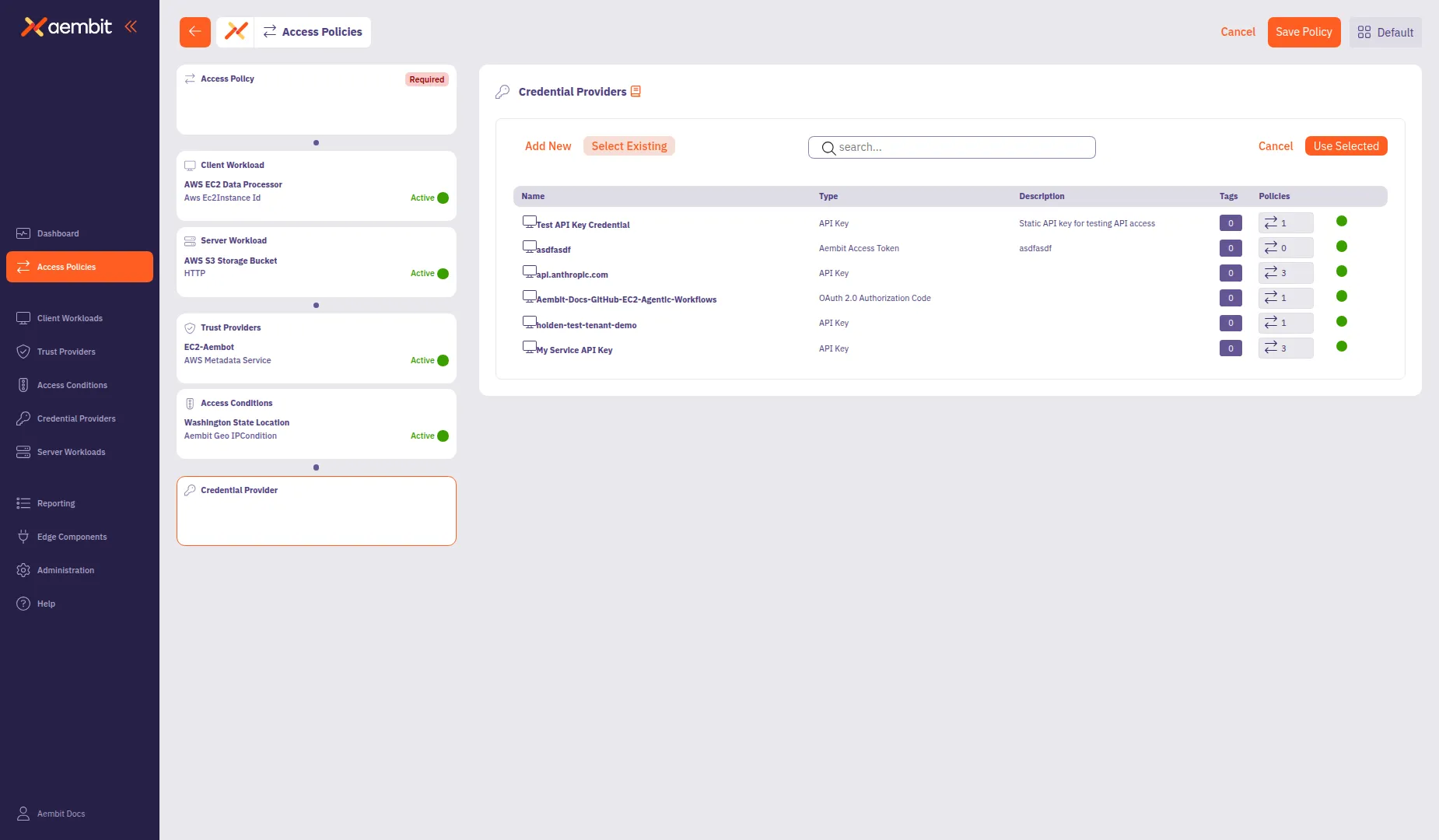The height and width of the screenshot is (840, 1439).
Task: Click the search magnifier icon
Action: point(828,148)
